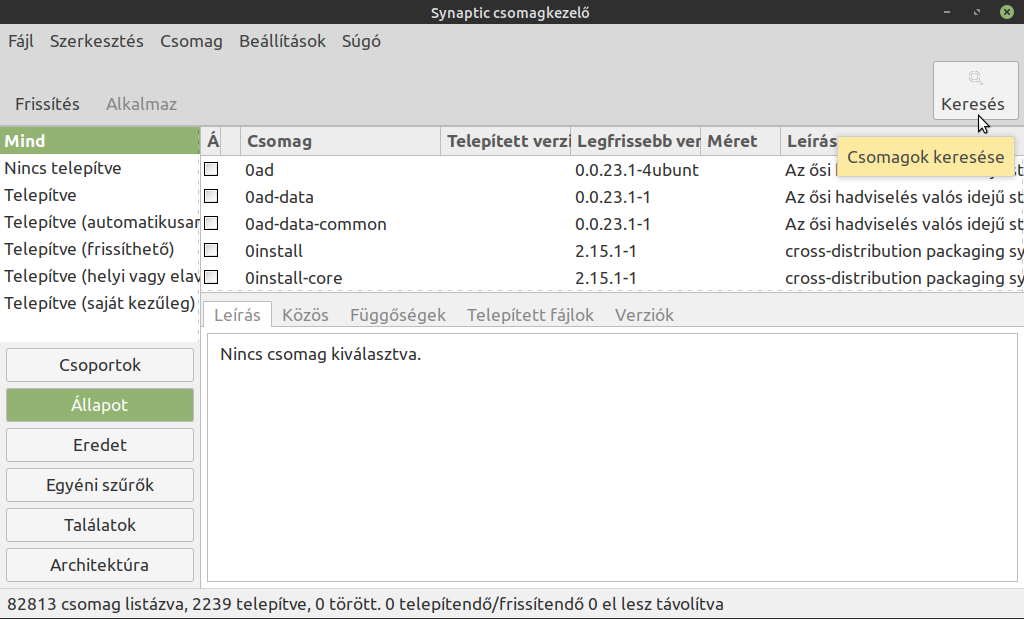1024x619 pixels.
Task: Open the Súgó menu
Action: [x=361, y=41]
